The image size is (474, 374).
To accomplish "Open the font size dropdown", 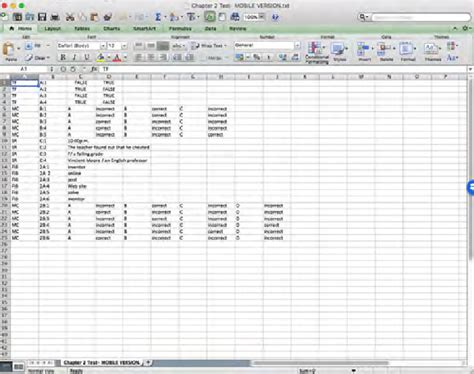I will 124,46.
